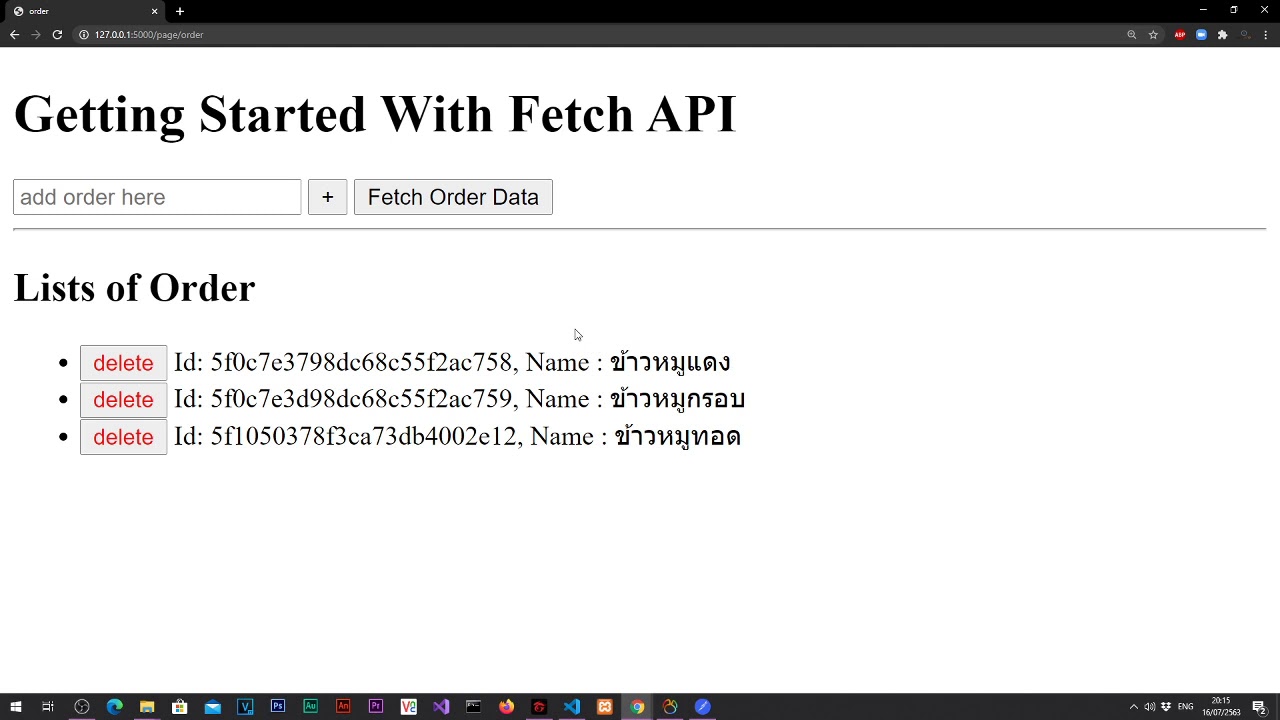Open Task View in taskbar
Screen dimensions: 1280x720
click(x=48, y=707)
